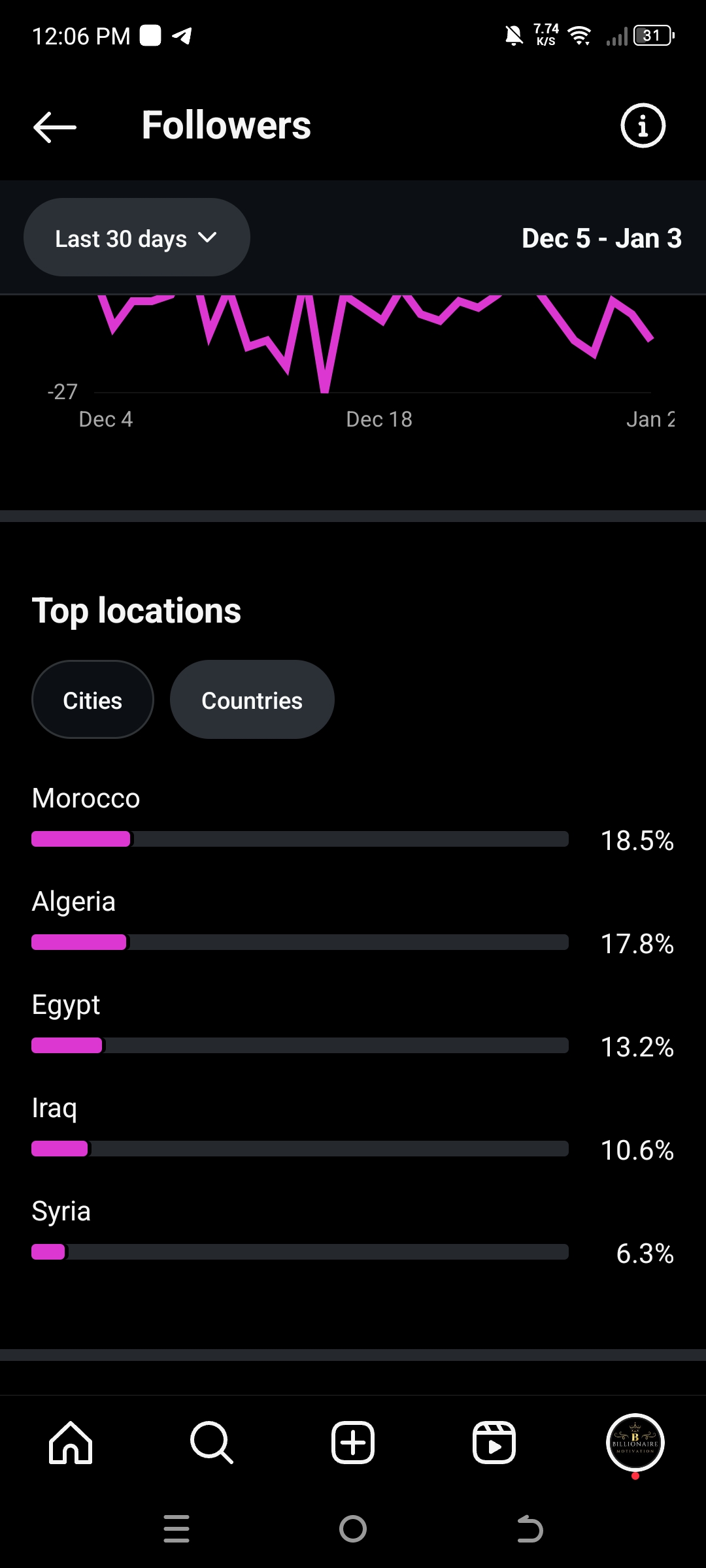Open the Reels icon
This screenshot has height=1568, width=706.
click(494, 1442)
